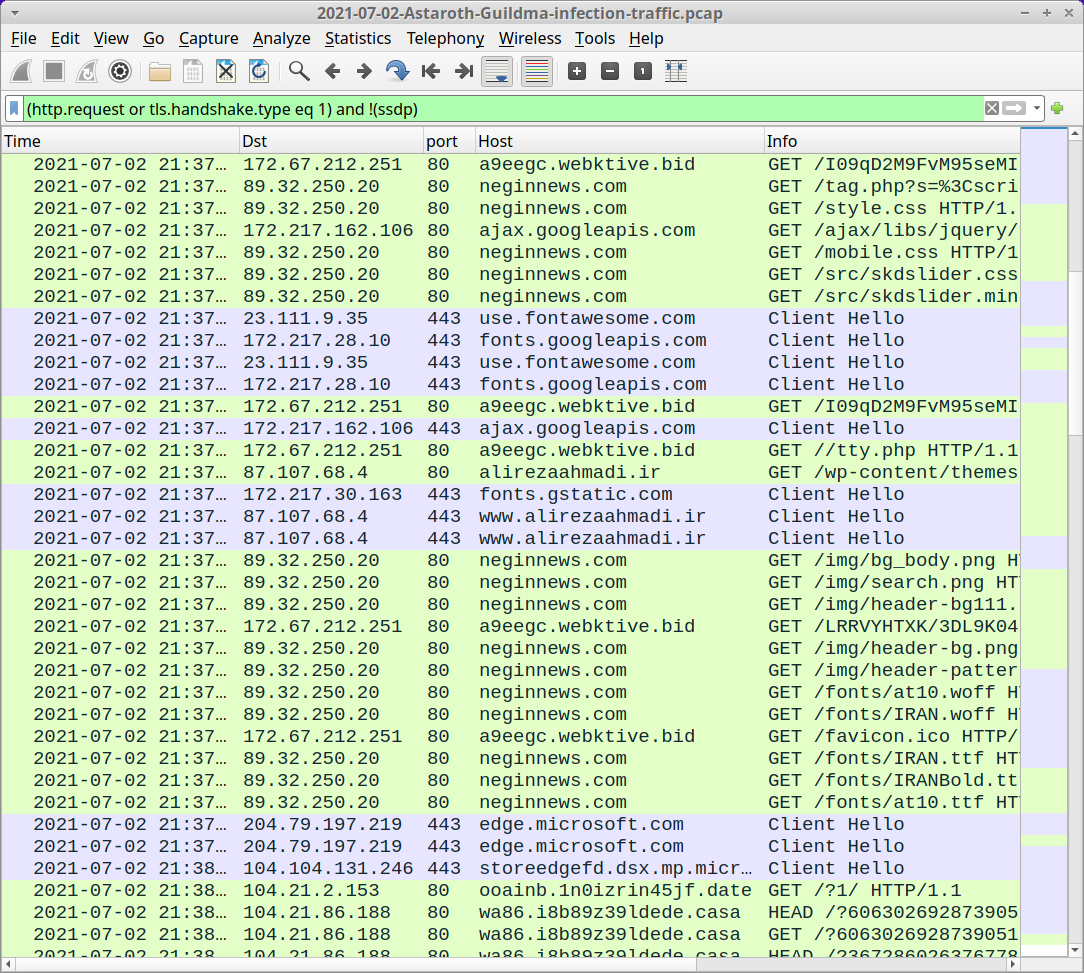
Task: Click the vertical scrollbar down arrow
Action: click(x=1075, y=950)
